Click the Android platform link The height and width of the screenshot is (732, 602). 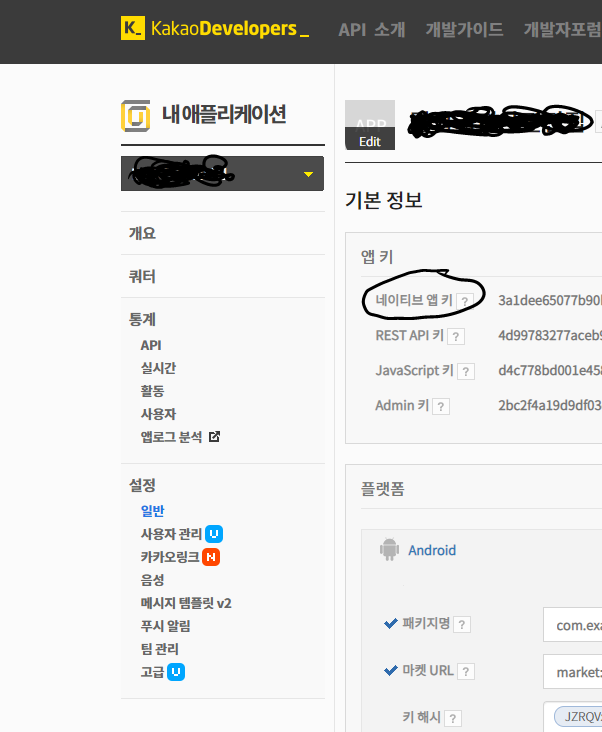(432, 550)
